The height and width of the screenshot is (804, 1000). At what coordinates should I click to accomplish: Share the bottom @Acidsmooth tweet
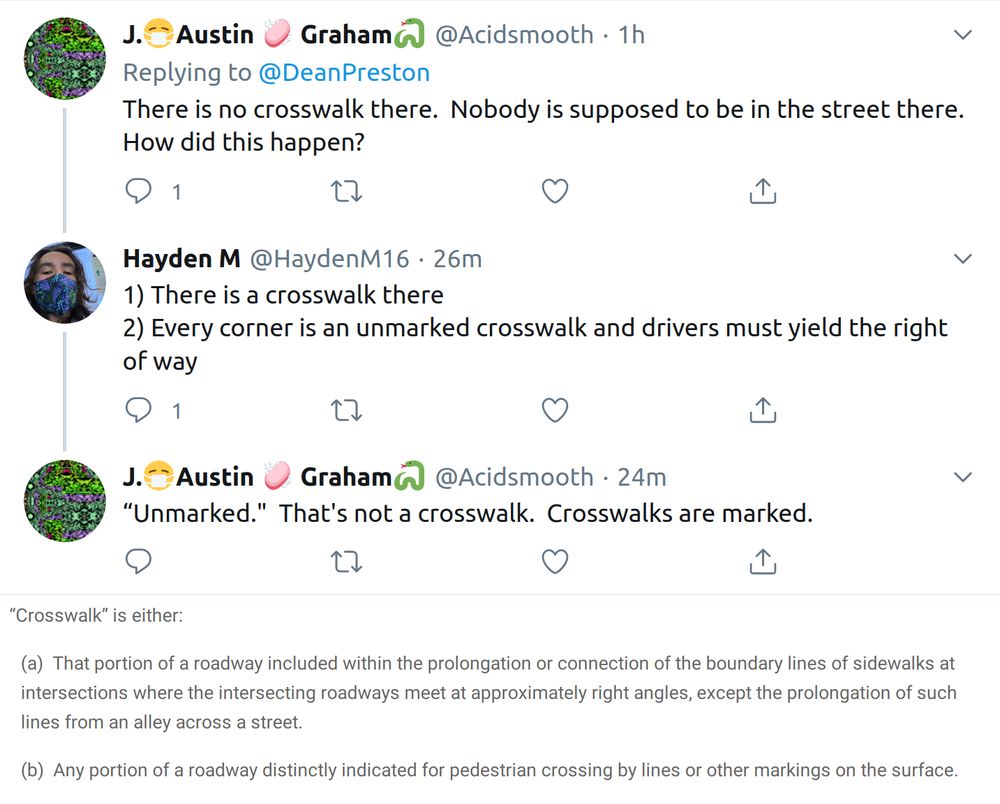[763, 561]
